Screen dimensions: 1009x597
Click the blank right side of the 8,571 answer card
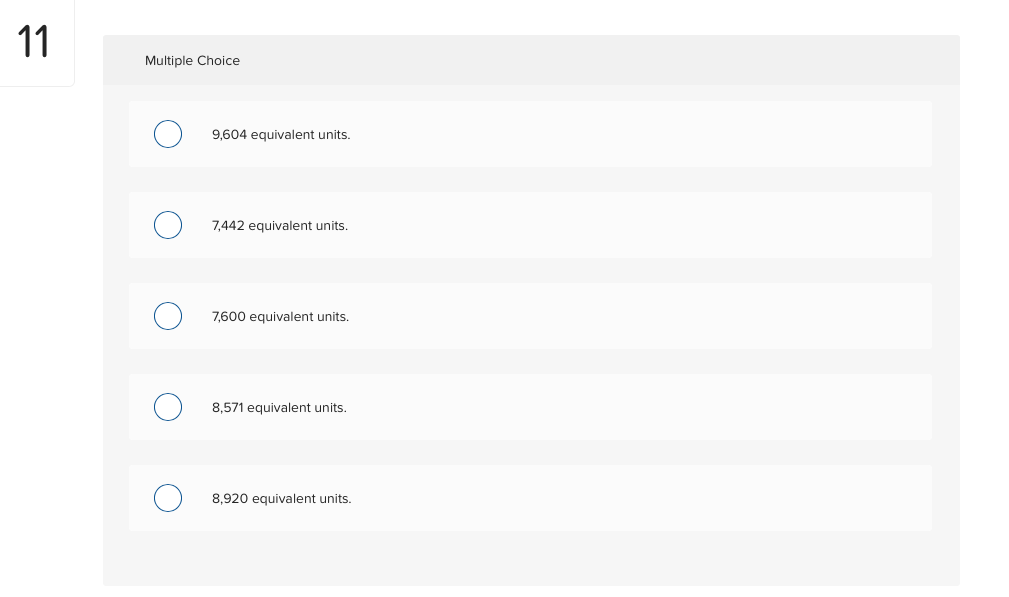point(643,407)
